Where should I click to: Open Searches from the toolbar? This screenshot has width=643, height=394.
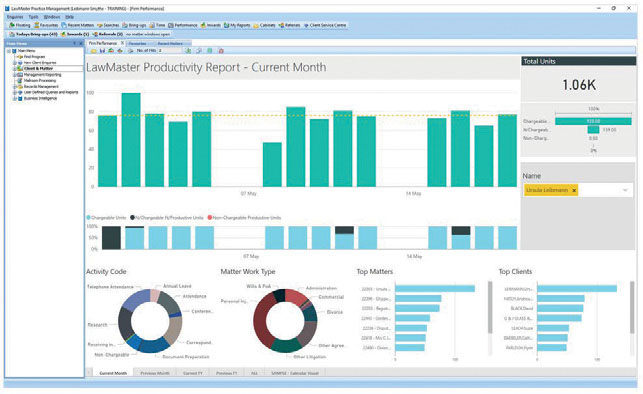(x=108, y=25)
